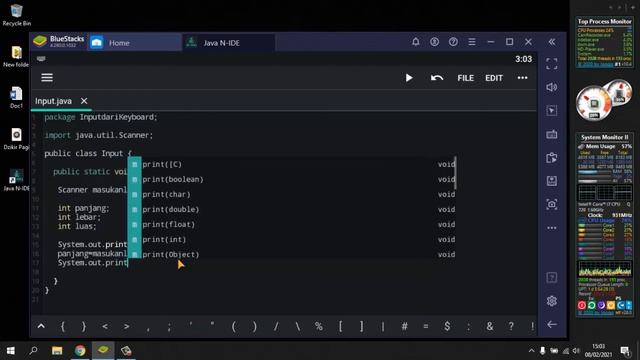Viewport: 640px width, 360px height.
Task: Open the sidebar help question box icon
Action: [x=552, y=278]
